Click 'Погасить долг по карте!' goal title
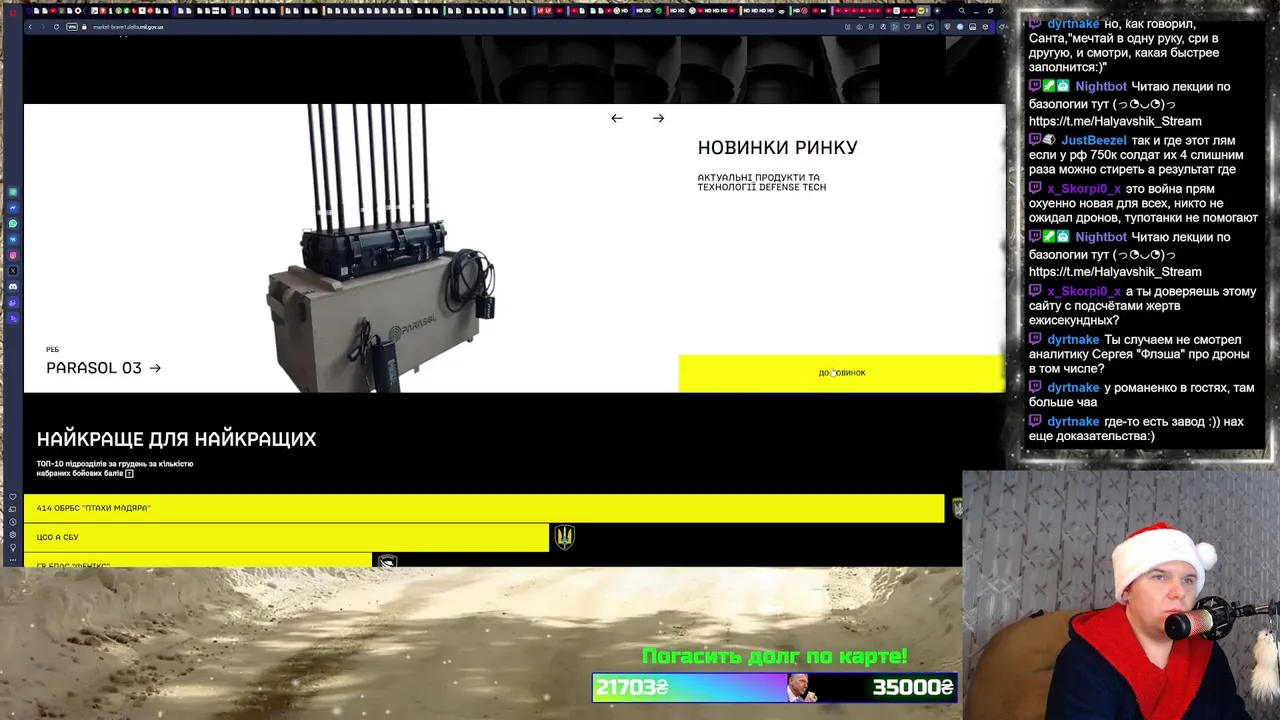 pyautogui.click(x=774, y=656)
